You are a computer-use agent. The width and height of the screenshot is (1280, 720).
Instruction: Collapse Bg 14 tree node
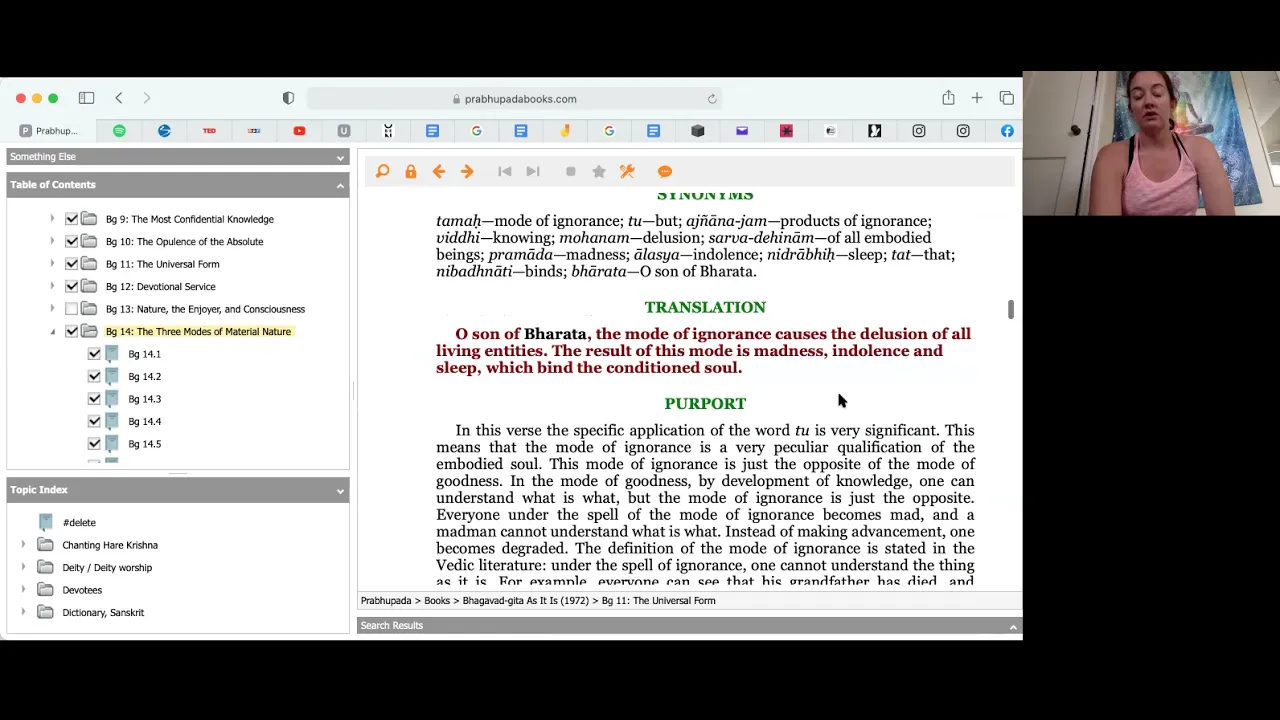pos(52,331)
